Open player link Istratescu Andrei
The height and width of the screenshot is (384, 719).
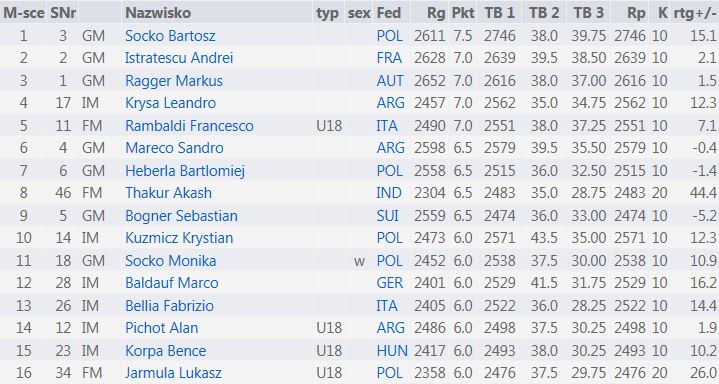pos(179,58)
